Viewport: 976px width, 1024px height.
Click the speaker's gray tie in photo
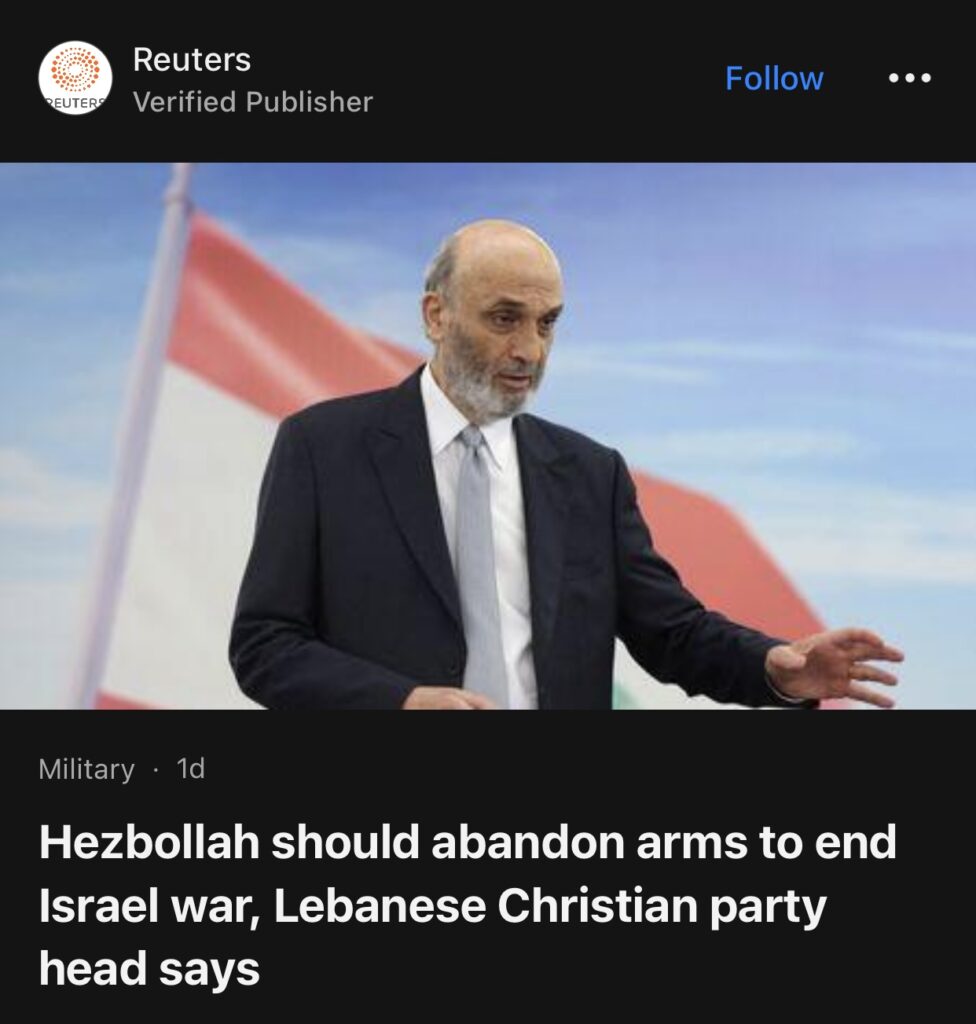pyautogui.click(x=480, y=562)
